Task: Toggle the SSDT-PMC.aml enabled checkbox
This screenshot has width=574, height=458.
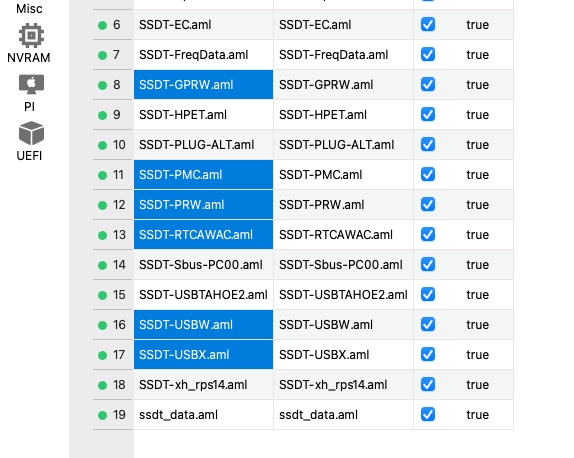Action: click(428, 175)
